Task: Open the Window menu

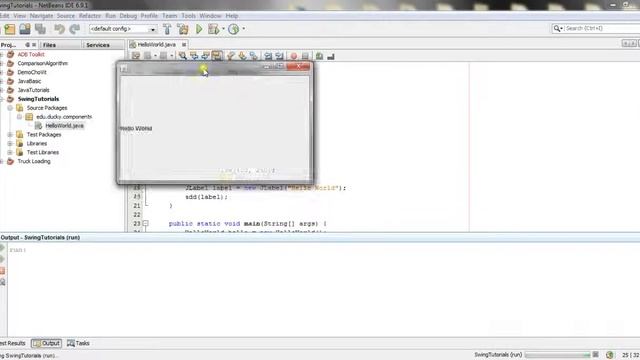Action: [210, 16]
